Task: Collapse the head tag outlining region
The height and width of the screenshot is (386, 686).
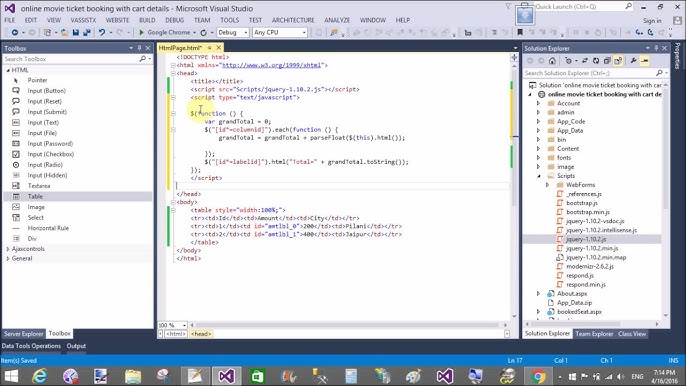Action: pyautogui.click(x=173, y=73)
